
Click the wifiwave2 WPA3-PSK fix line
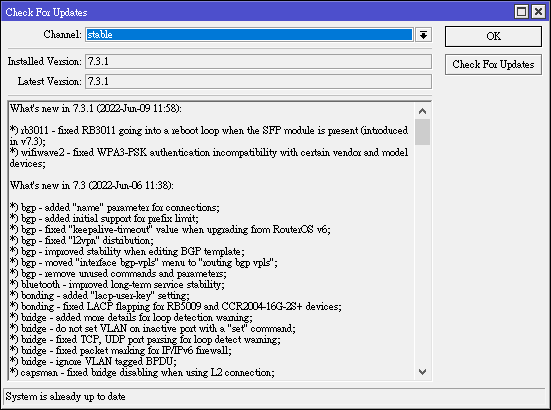pos(209,158)
